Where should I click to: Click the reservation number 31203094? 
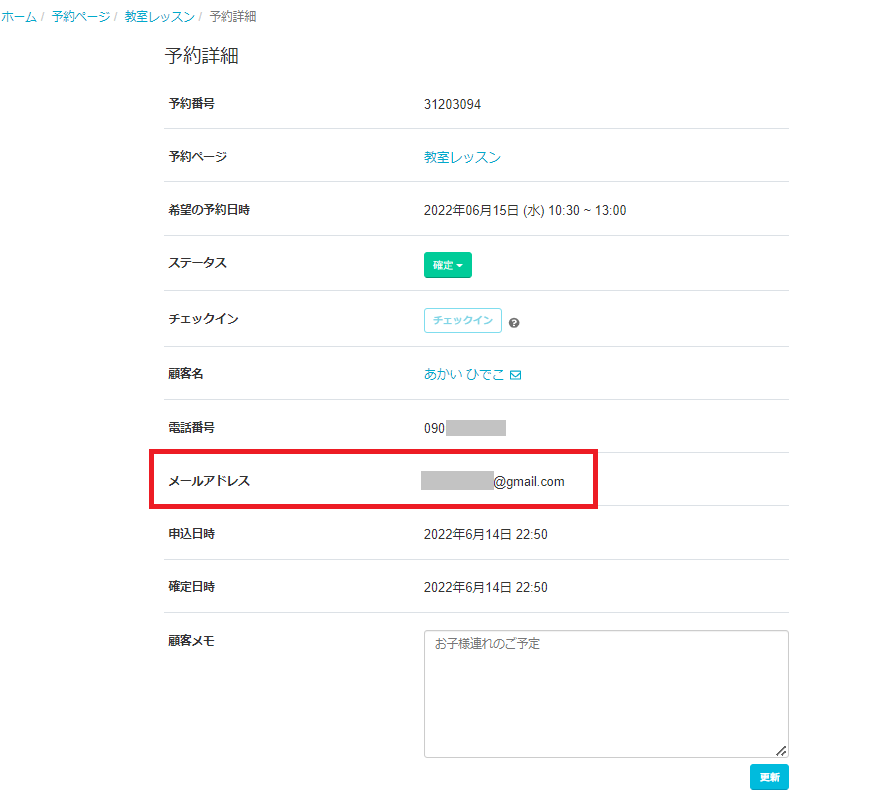[452, 104]
